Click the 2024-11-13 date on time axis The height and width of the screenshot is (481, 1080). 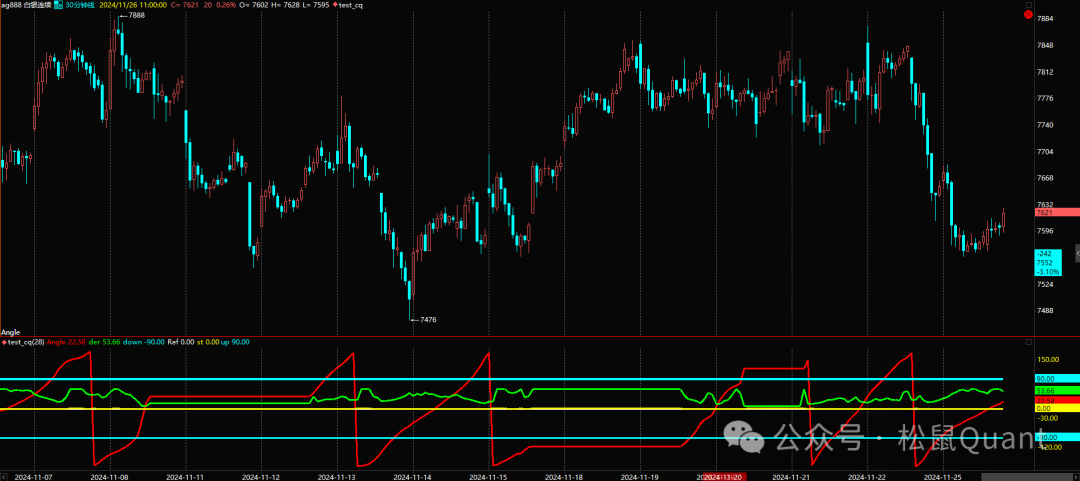(337, 477)
